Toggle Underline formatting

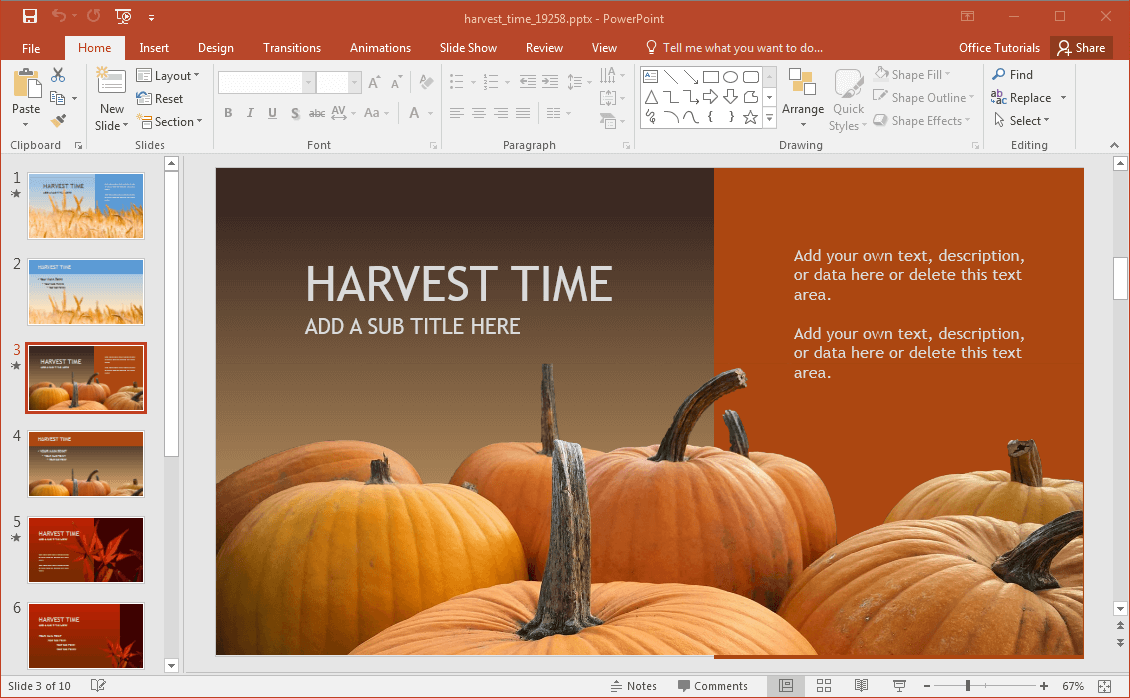point(272,112)
